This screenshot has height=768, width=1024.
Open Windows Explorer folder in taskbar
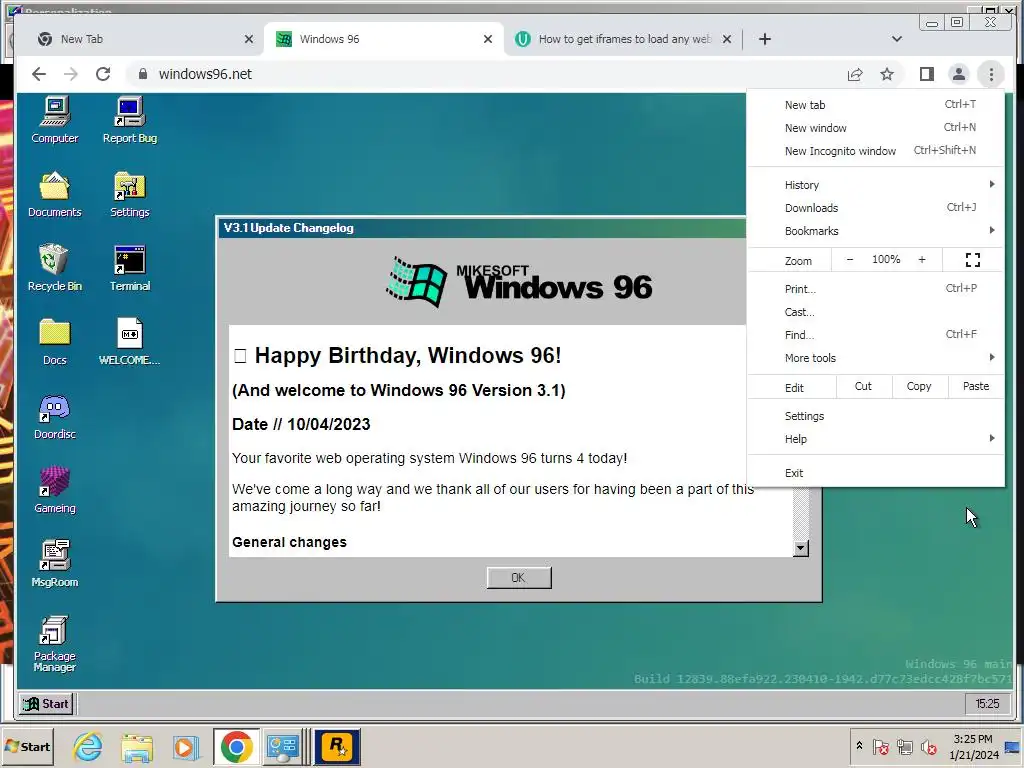[x=137, y=746]
